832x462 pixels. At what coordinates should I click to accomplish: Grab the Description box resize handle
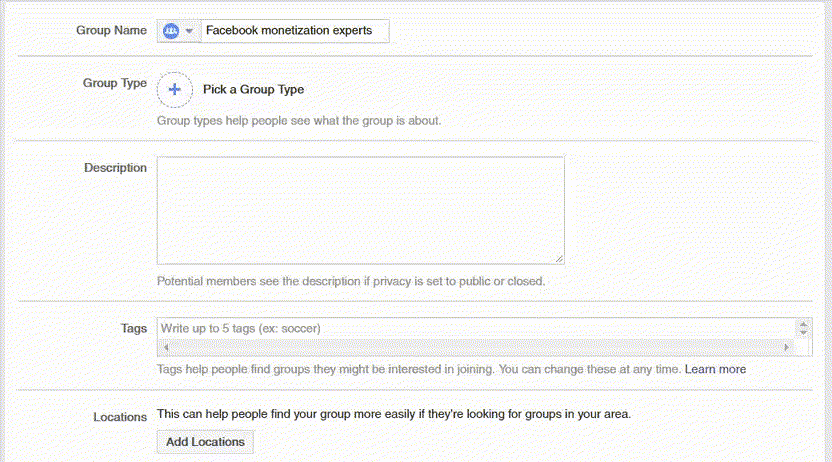559,258
